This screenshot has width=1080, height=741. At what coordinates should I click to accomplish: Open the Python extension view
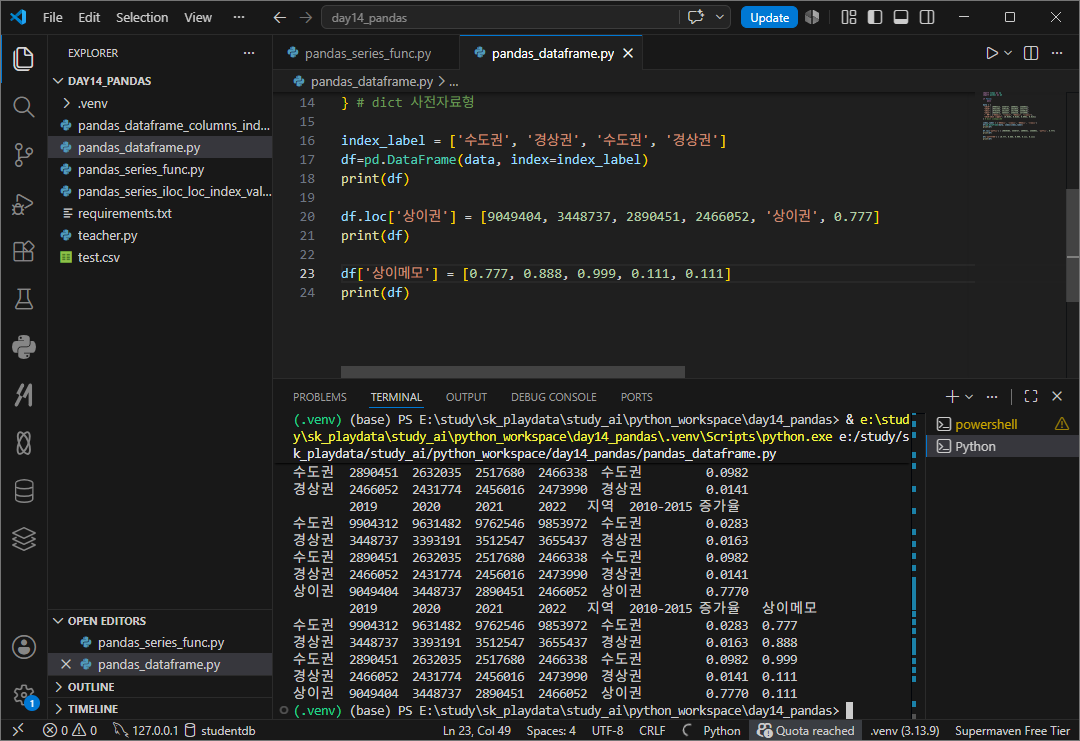coord(23,347)
